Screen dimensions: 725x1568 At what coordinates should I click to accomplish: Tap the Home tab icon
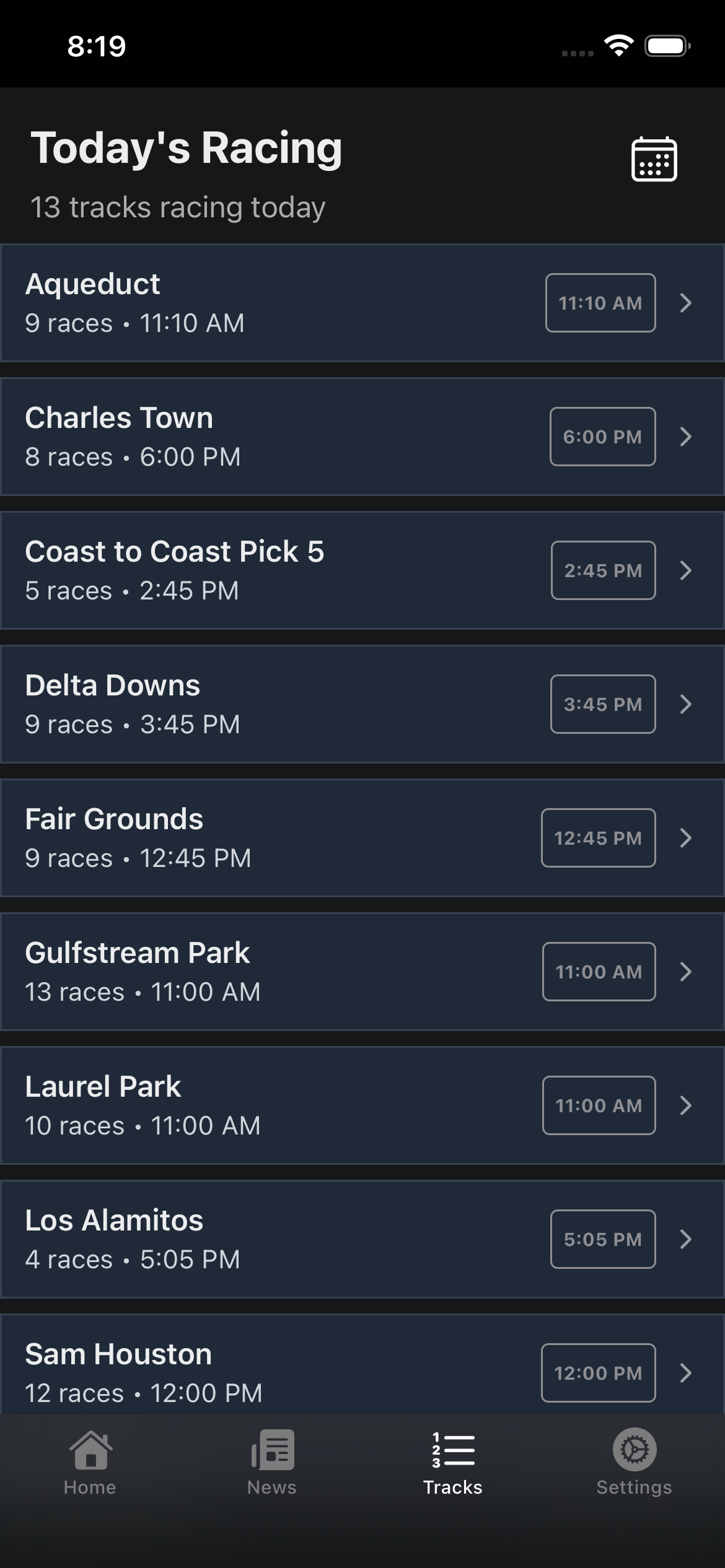[90, 1450]
